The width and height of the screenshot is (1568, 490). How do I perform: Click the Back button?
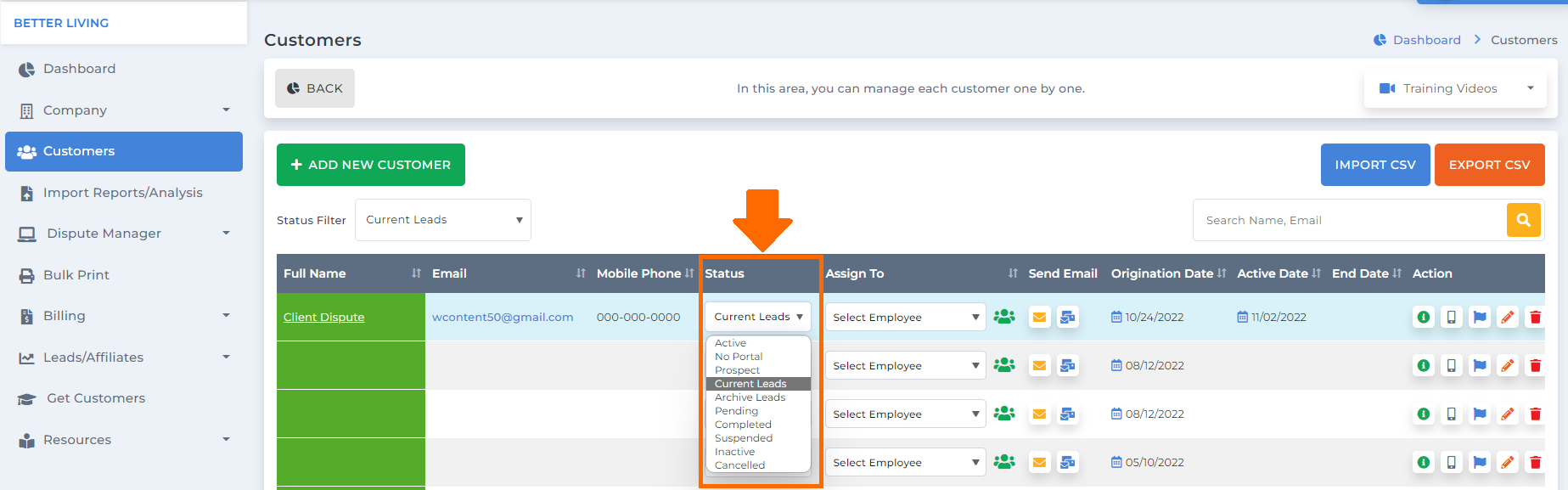[x=315, y=88]
